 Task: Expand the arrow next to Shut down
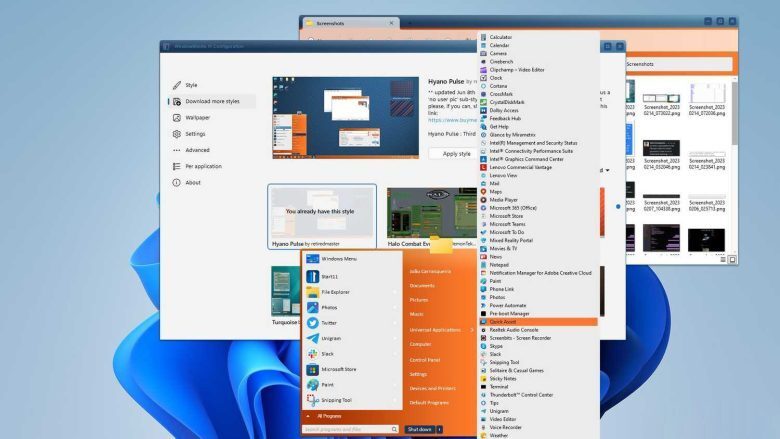[x=439, y=429]
